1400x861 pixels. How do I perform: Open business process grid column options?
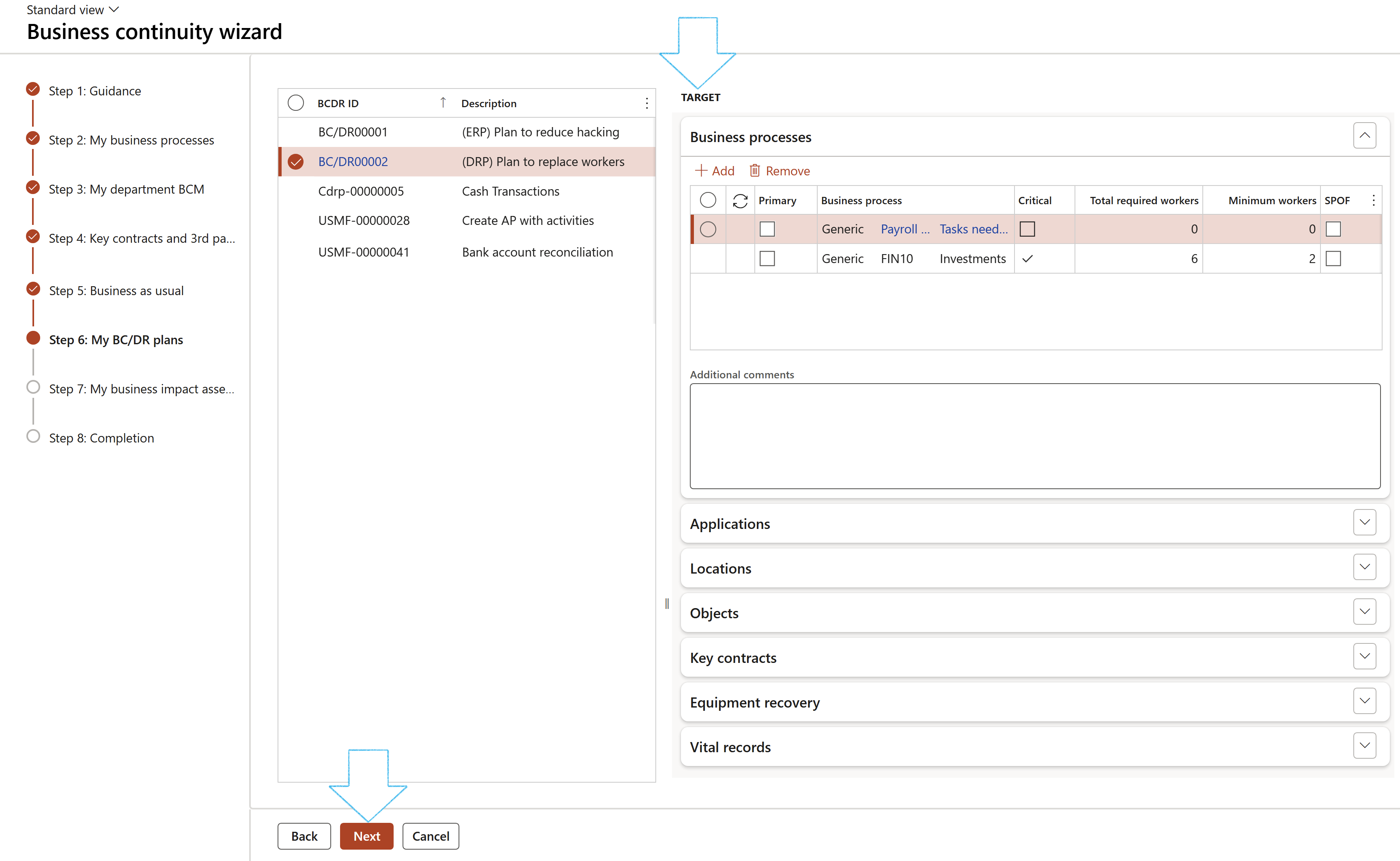(x=1373, y=201)
